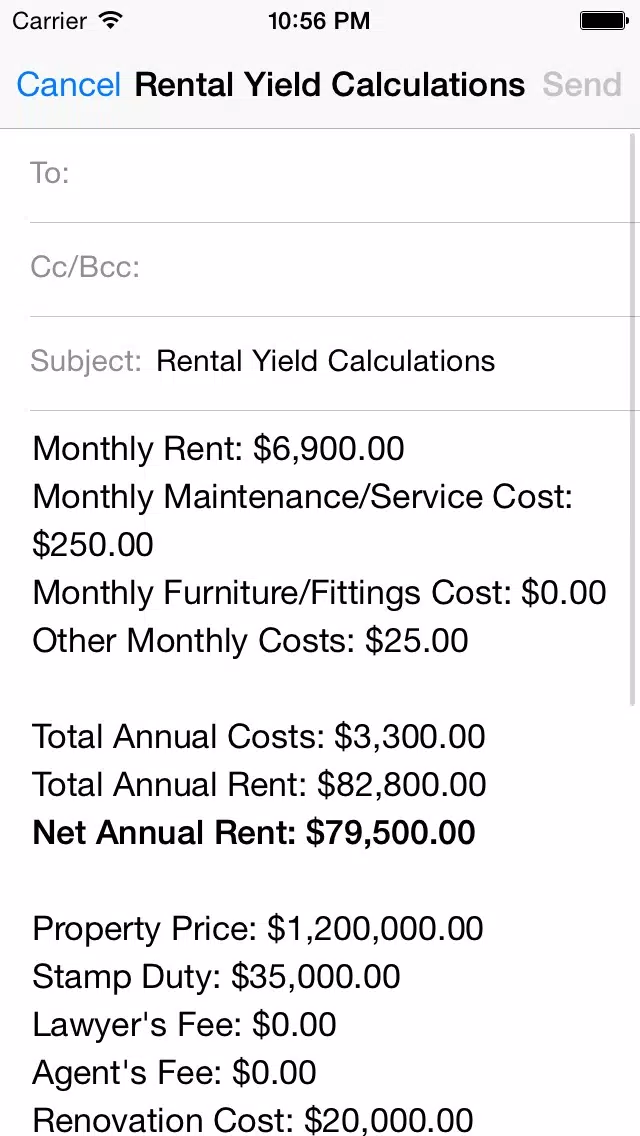Image resolution: width=640 pixels, height=1136 pixels.
Task: Tap the Send button
Action: (581, 85)
